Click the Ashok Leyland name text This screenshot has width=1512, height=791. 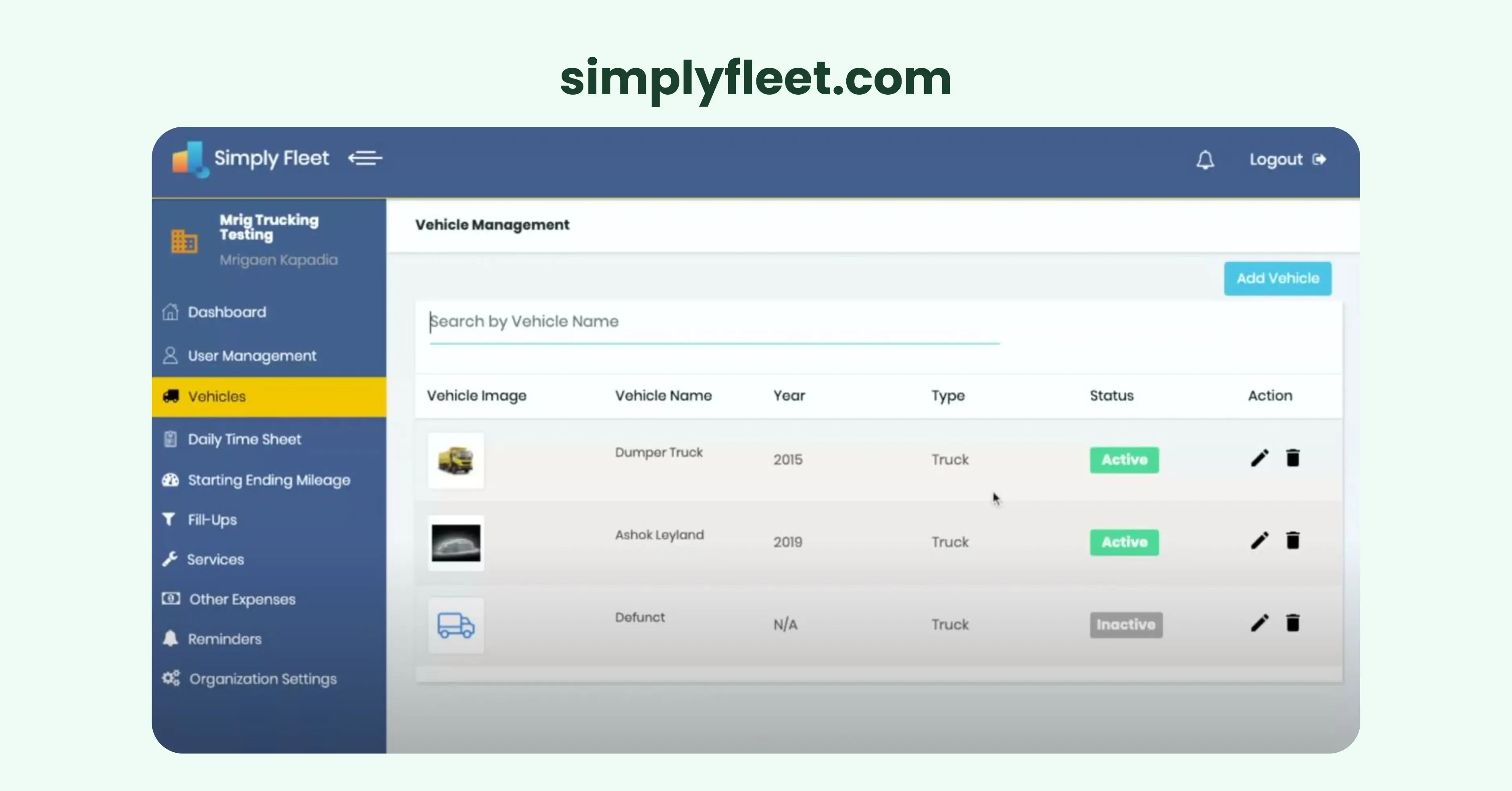(659, 535)
